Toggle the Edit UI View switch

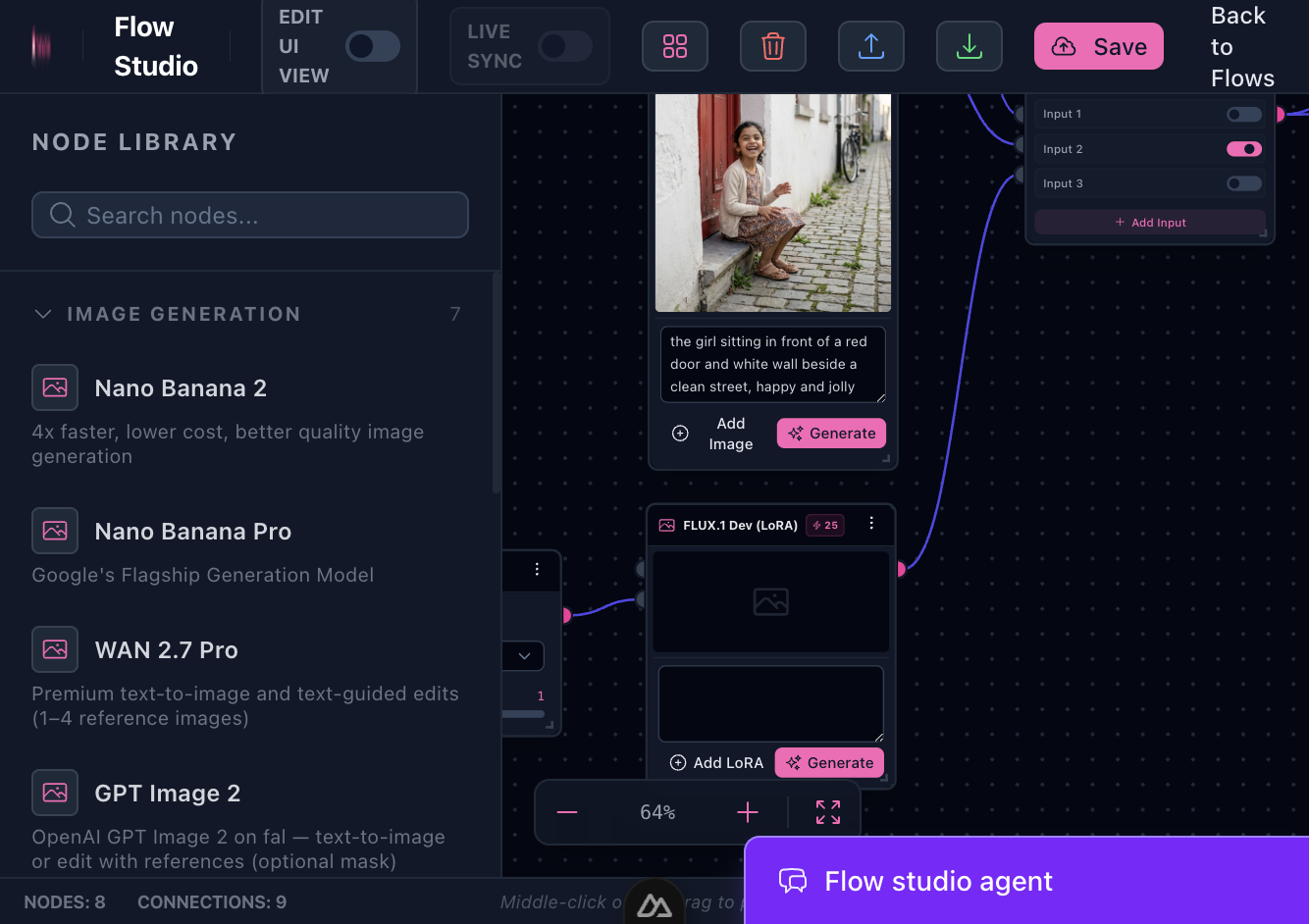373,46
